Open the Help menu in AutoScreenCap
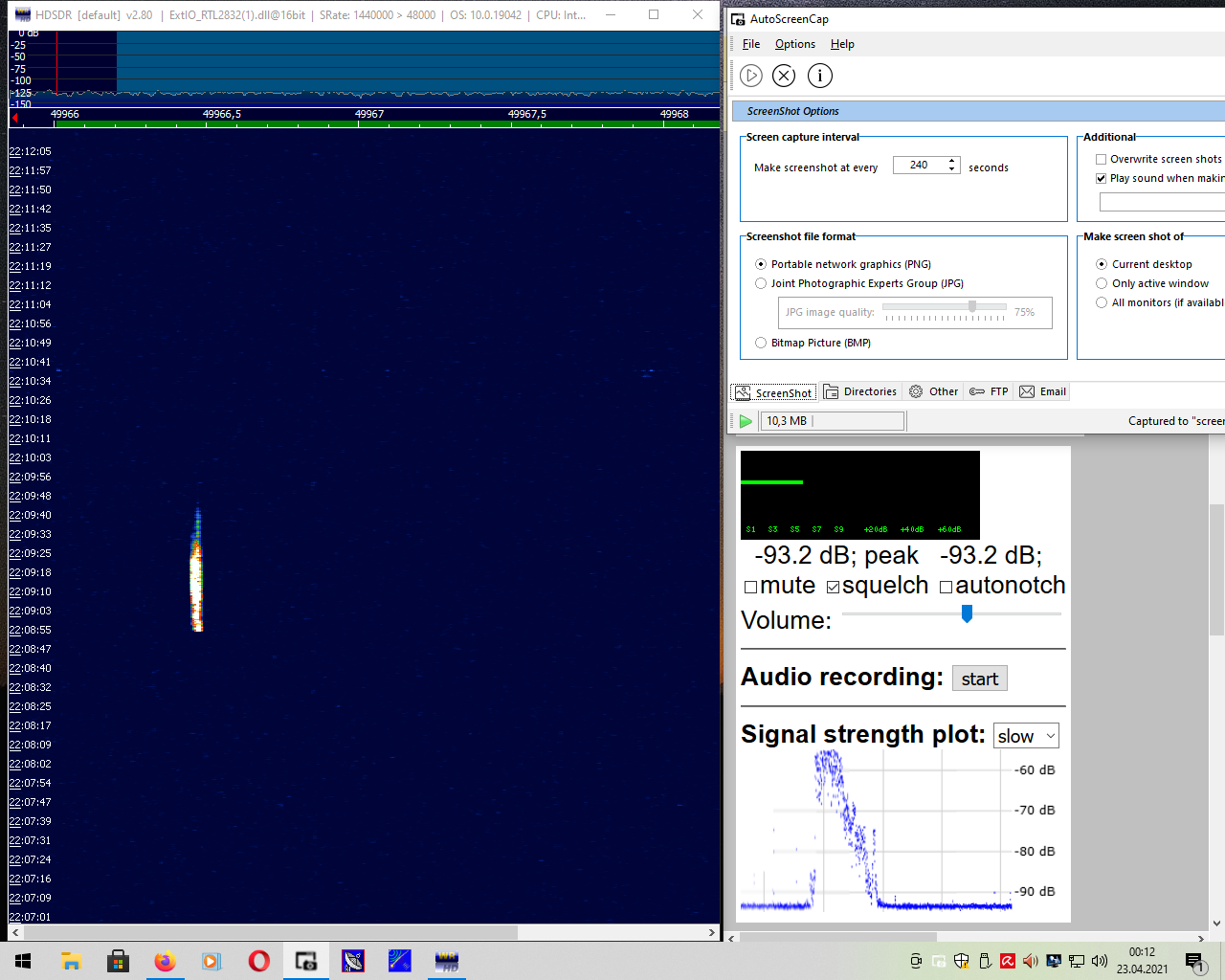 842,44
